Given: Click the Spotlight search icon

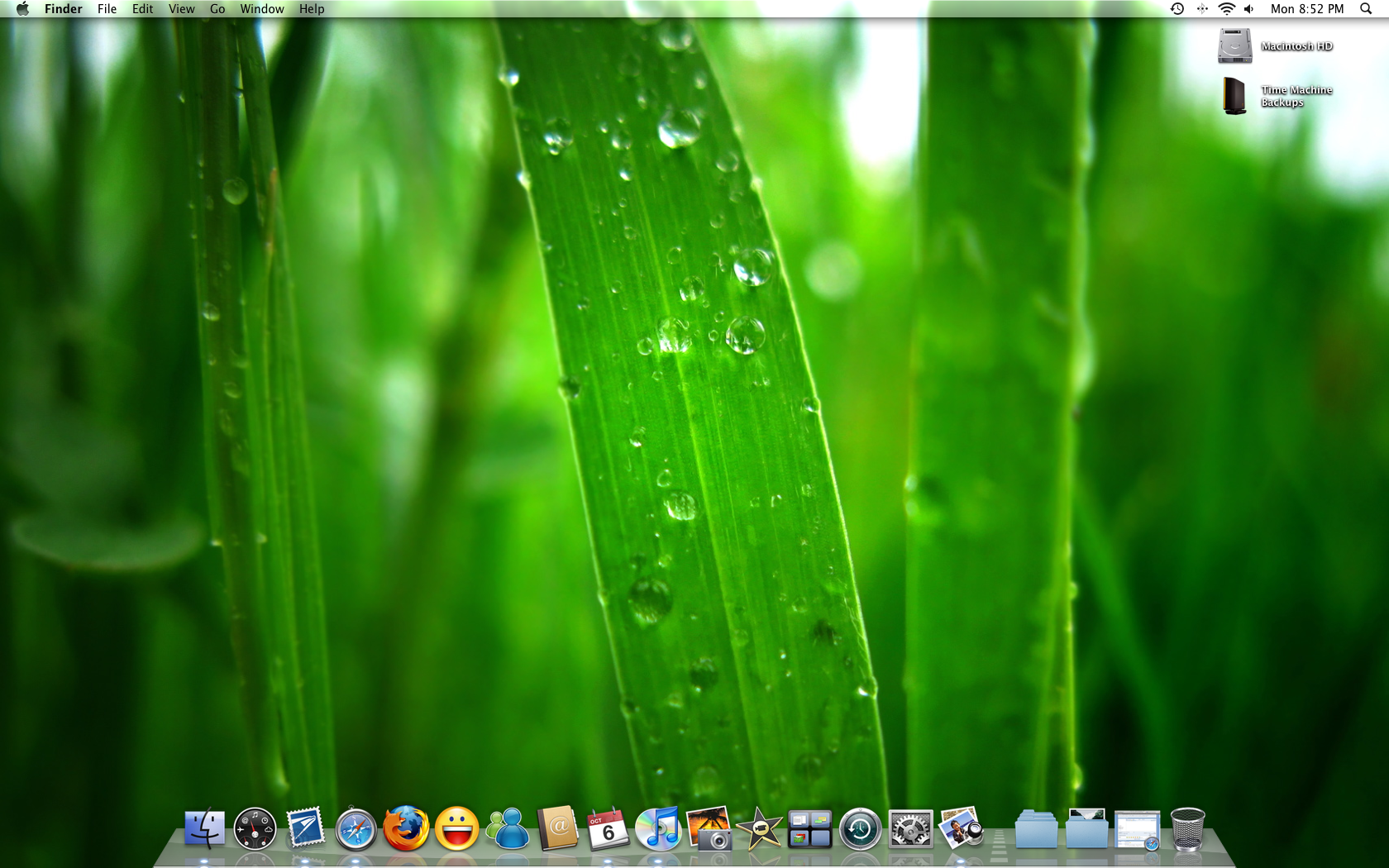Looking at the screenshot, I should tap(1366, 9).
